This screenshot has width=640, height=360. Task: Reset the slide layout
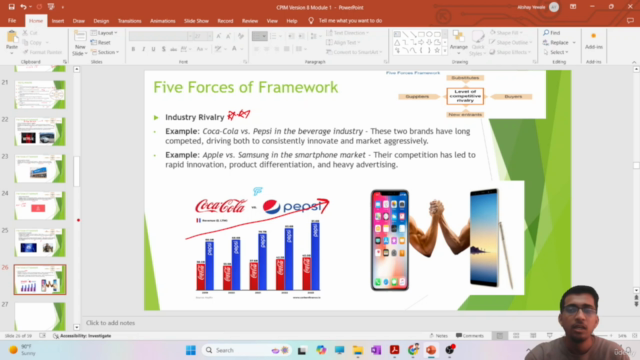tap(101, 42)
